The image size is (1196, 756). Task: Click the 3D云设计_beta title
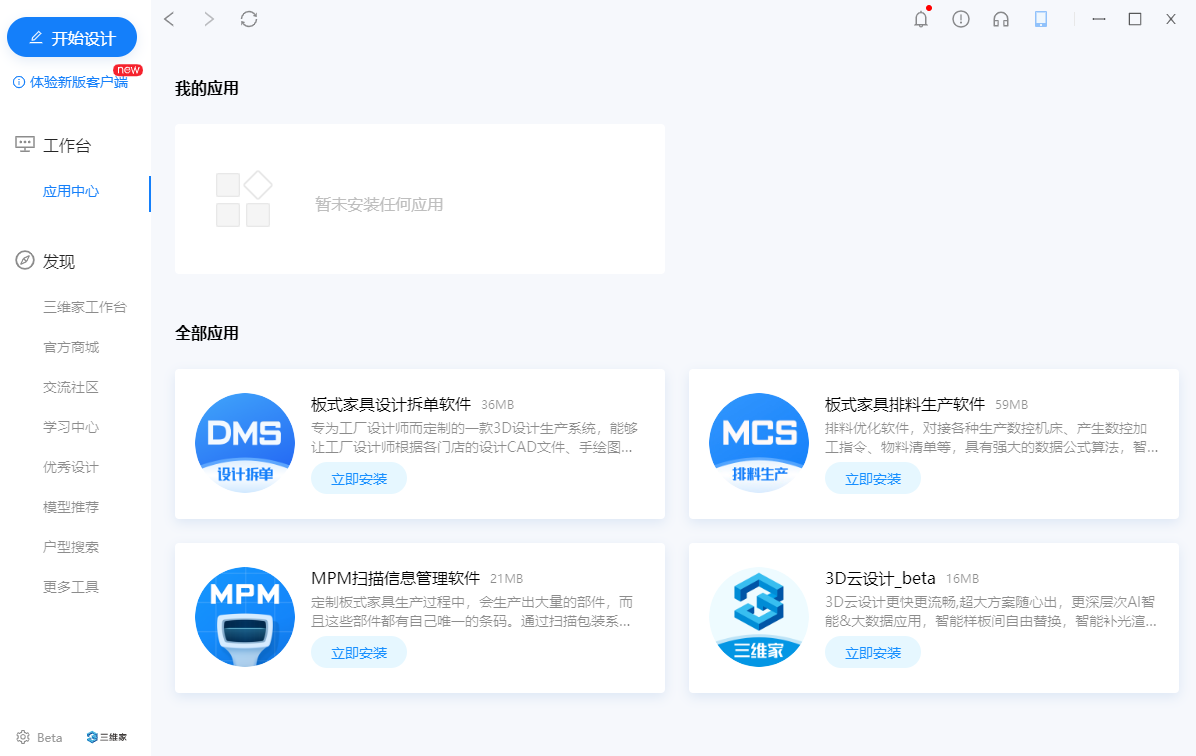[880, 578]
